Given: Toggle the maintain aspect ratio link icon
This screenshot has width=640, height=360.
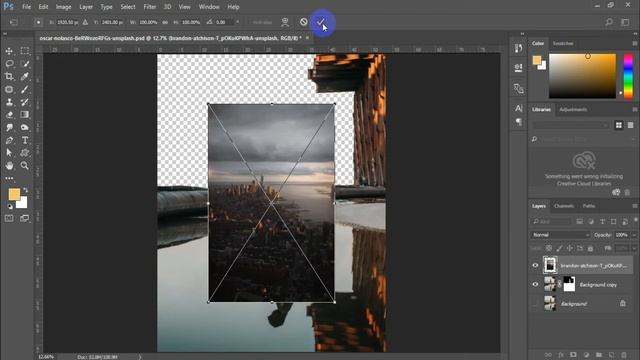Looking at the screenshot, I should click(x=165, y=22).
